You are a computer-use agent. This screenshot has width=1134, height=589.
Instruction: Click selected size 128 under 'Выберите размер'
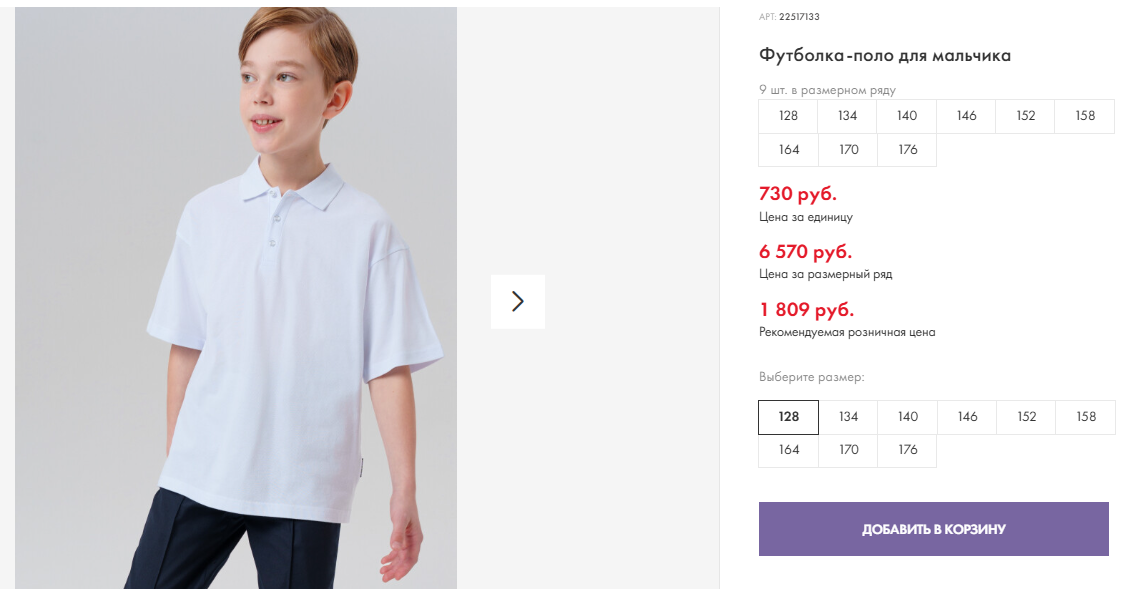point(789,417)
